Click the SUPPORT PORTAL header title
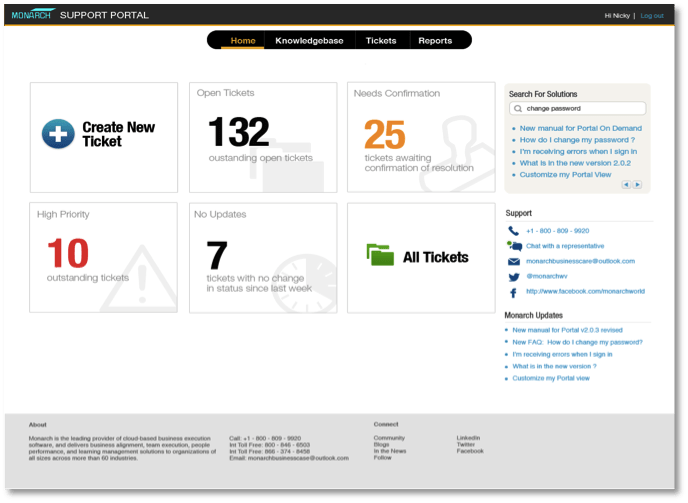688x503 pixels. (104, 15)
